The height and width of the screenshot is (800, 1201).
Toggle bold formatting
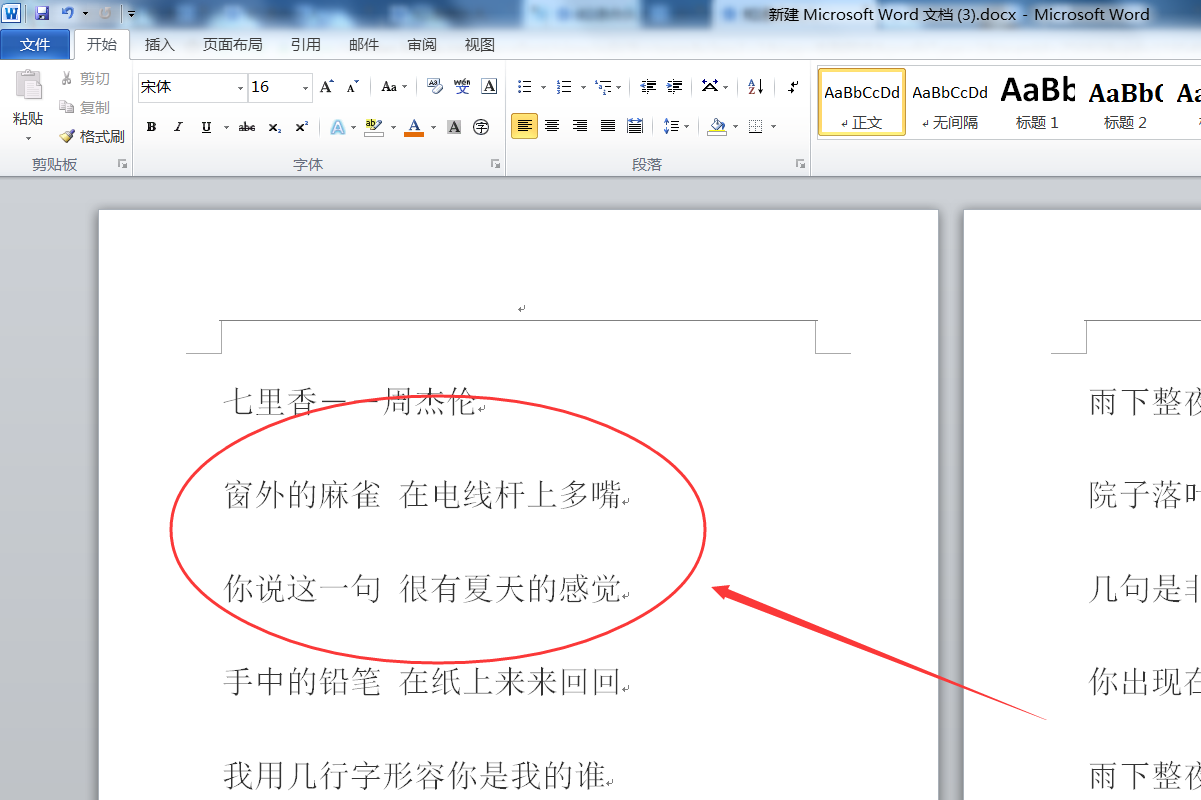point(151,127)
